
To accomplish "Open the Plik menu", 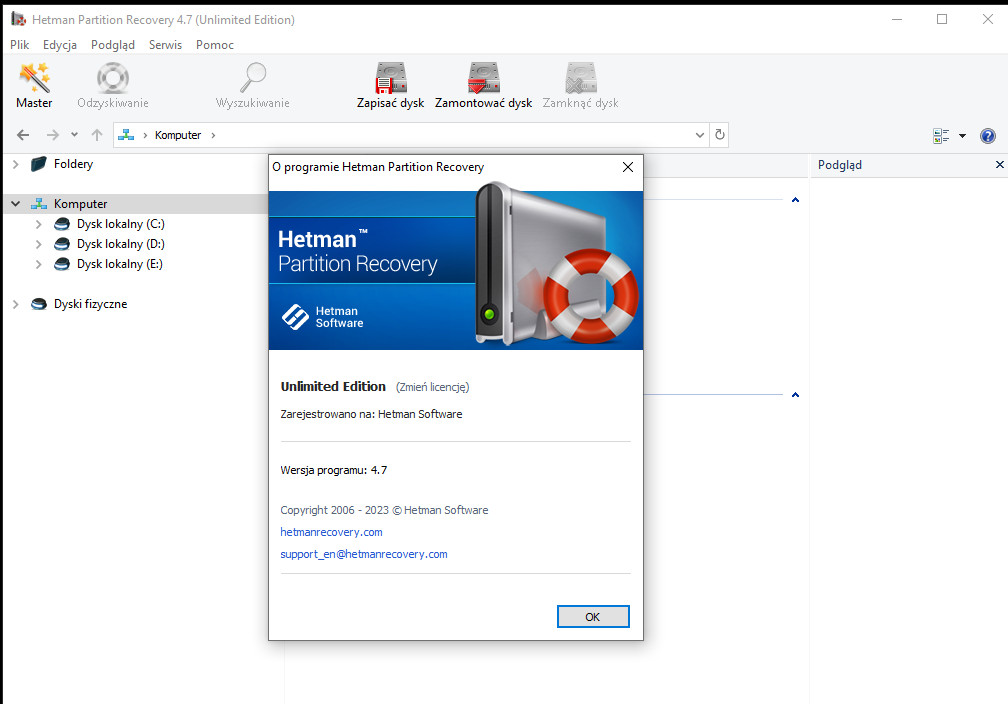I will [19, 45].
